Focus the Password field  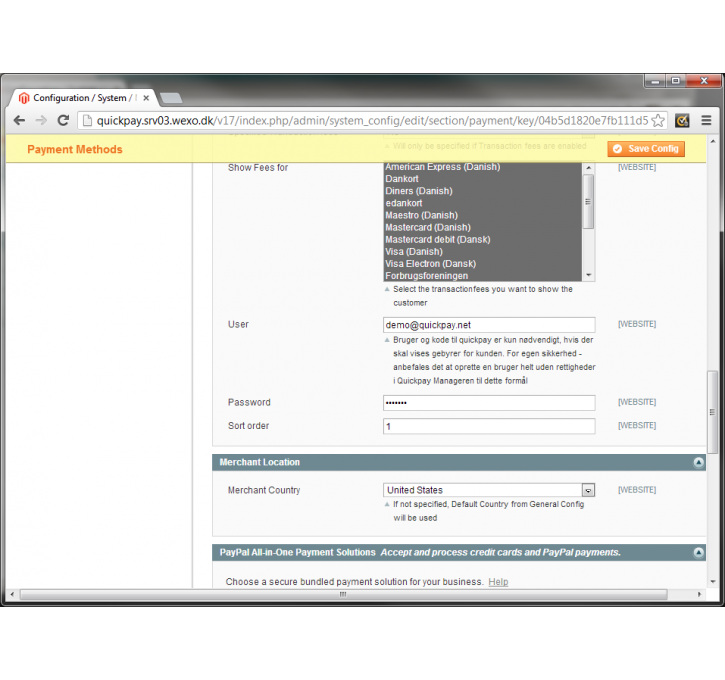(x=489, y=403)
